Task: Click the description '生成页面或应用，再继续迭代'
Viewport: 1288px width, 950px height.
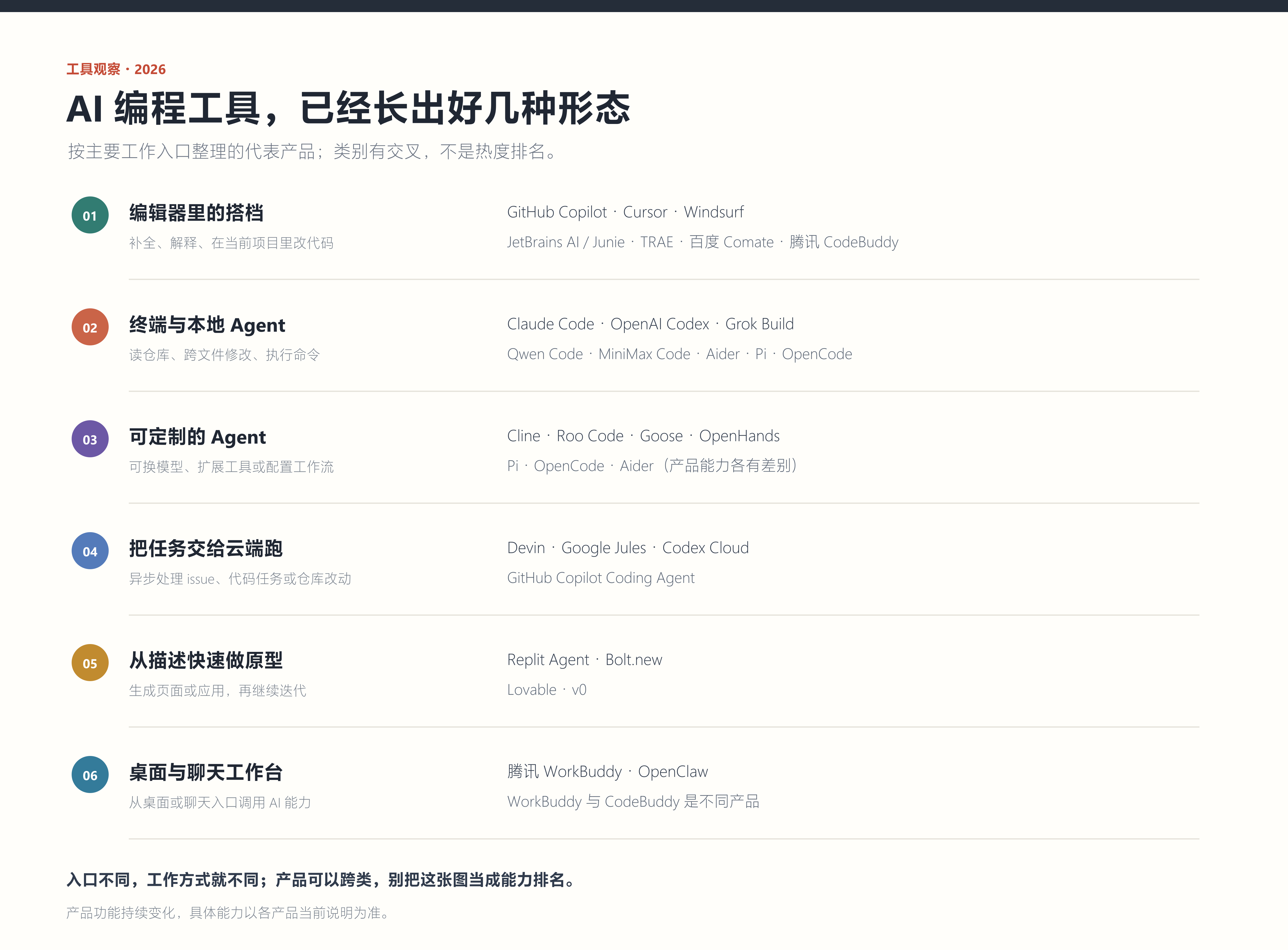Action: [217, 691]
